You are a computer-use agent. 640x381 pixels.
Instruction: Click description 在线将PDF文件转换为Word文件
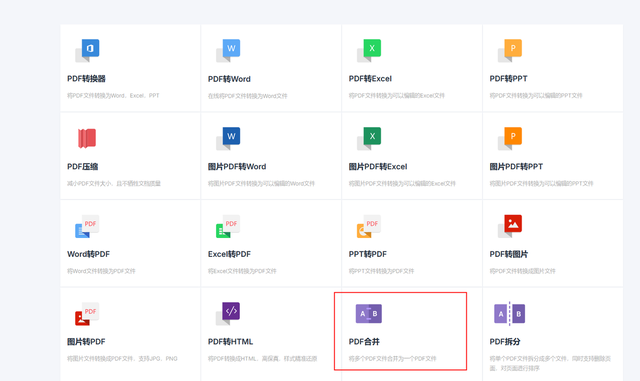(x=247, y=96)
